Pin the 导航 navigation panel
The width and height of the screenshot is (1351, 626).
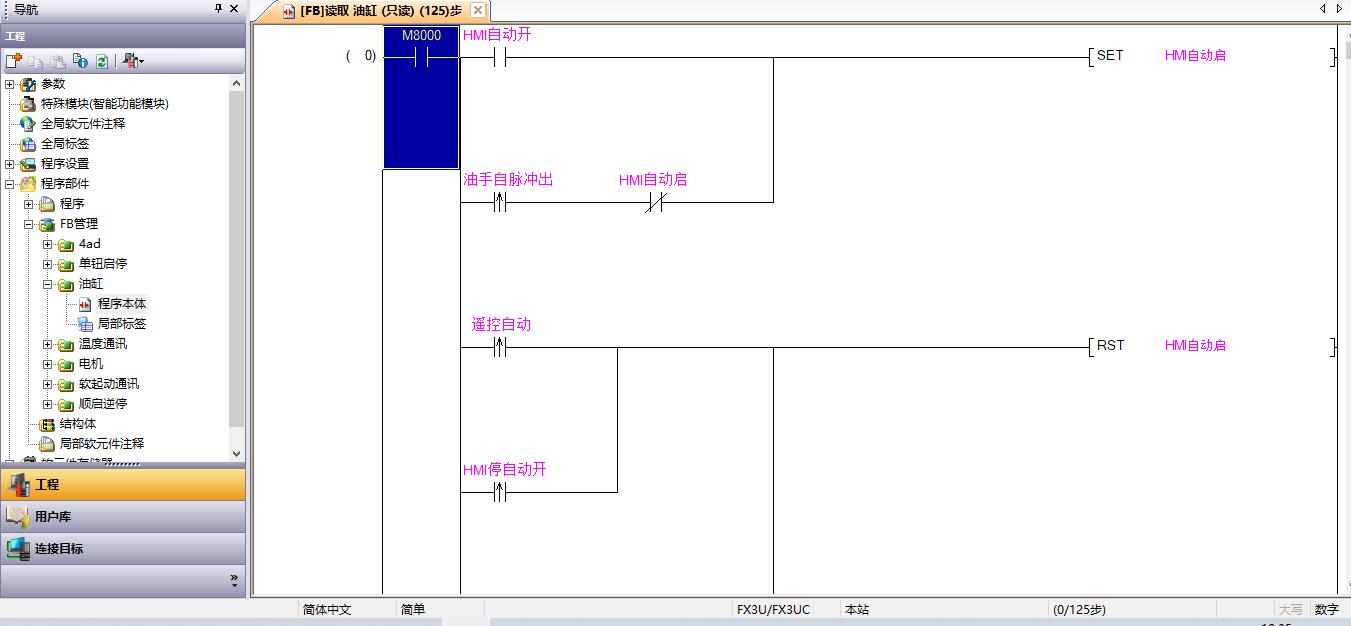coord(219,9)
